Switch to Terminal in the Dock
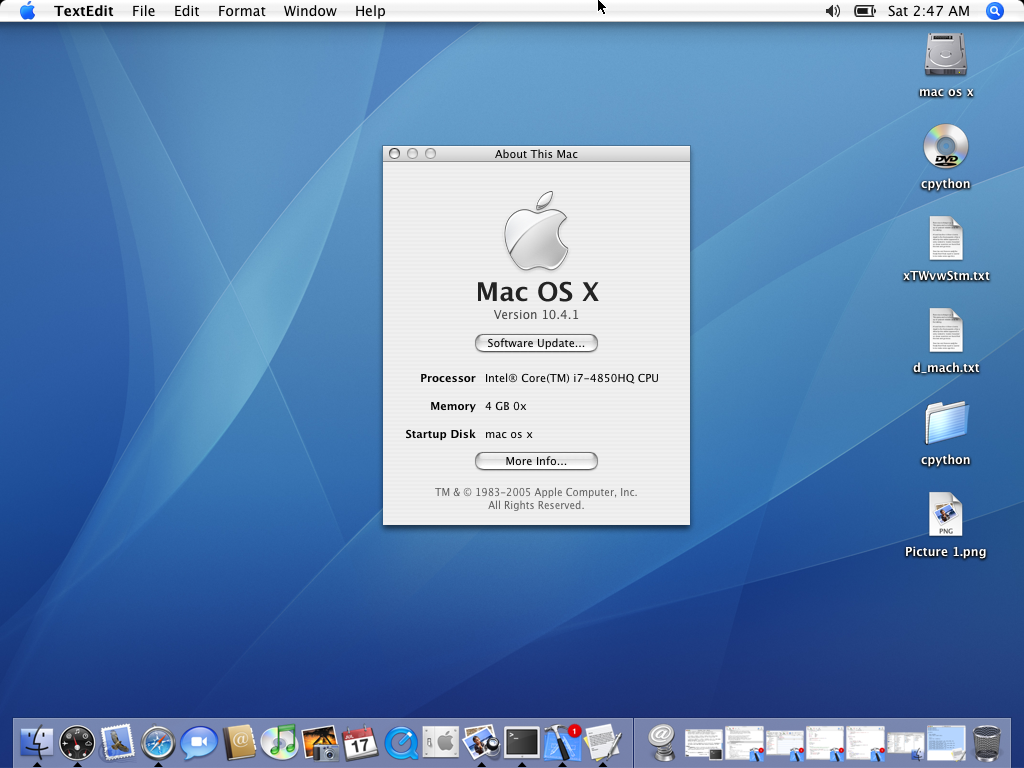This screenshot has width=1024, height=768. [x=522, y=743]
